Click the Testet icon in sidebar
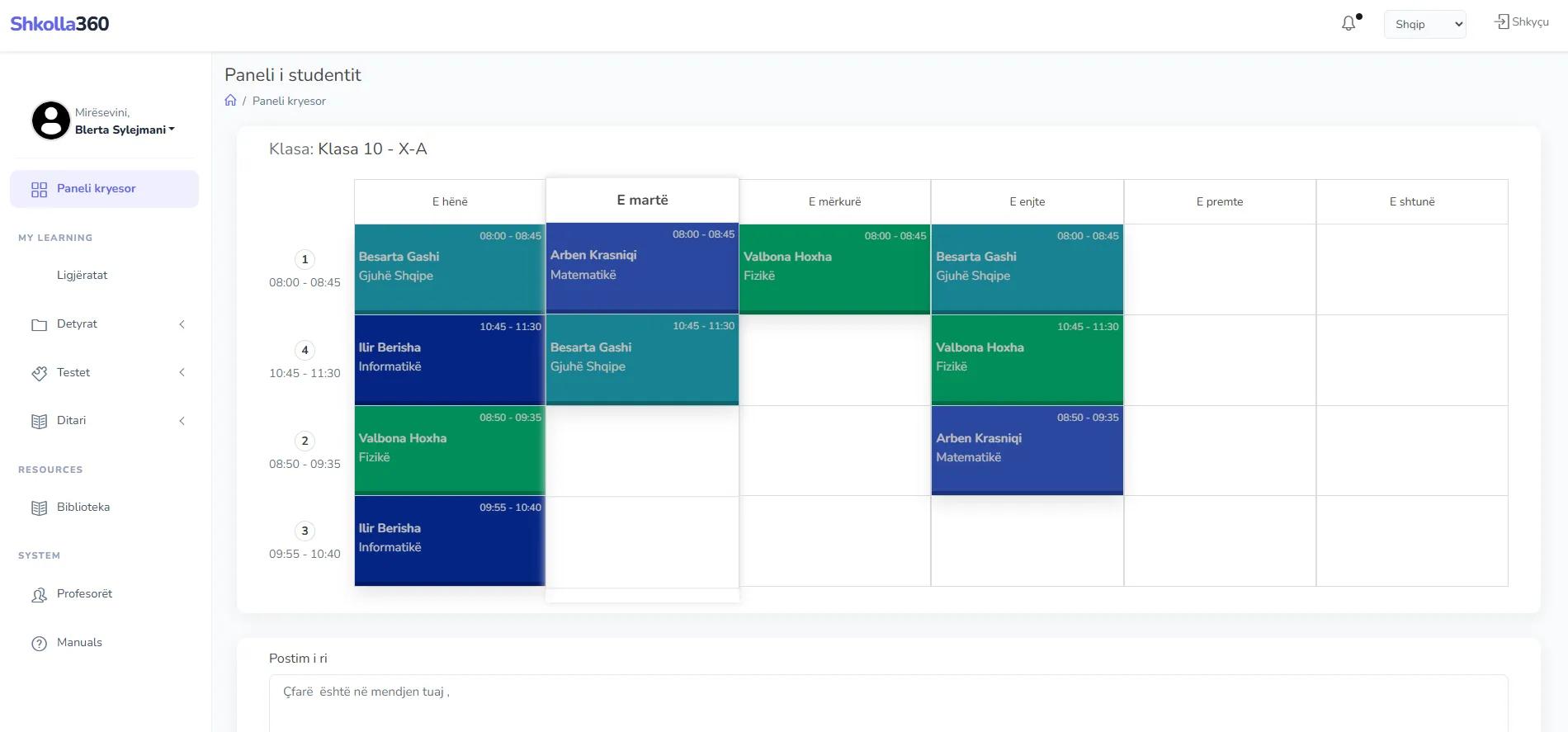The height and width of the screenshot is (732, 1568). 39,373
